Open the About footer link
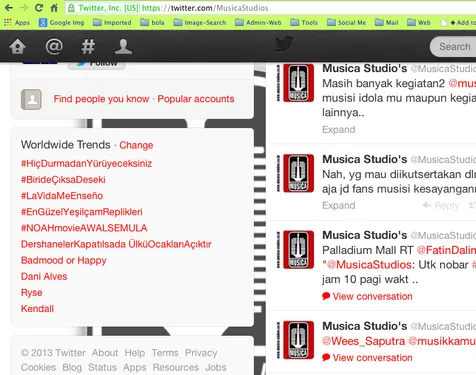476x375 pixels. click(x=105, y=353)
